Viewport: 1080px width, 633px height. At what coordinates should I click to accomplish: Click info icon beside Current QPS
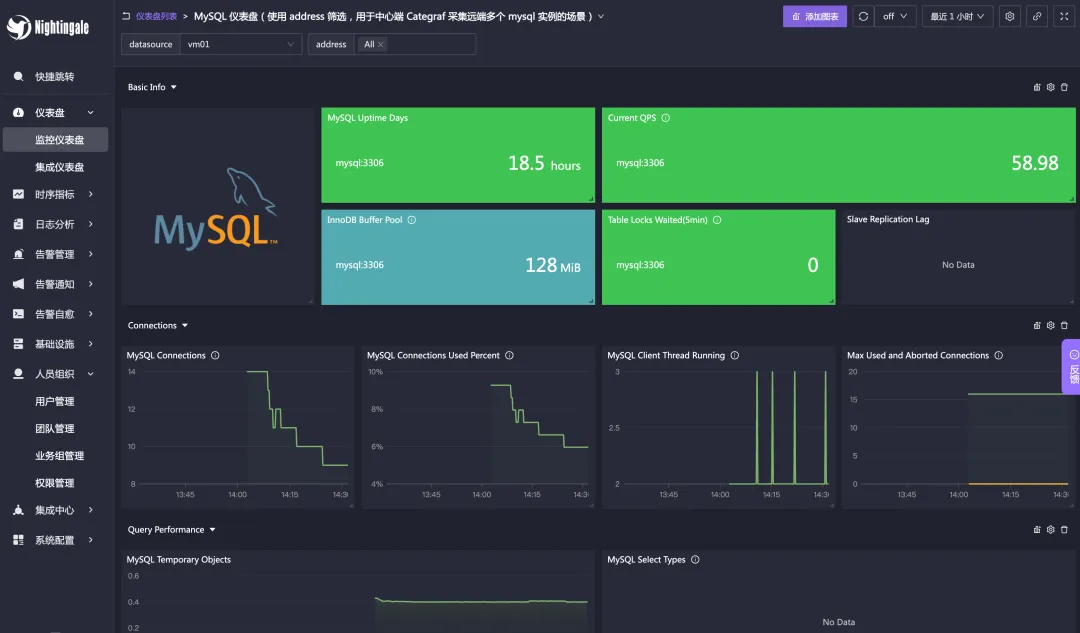click(666, 118)
